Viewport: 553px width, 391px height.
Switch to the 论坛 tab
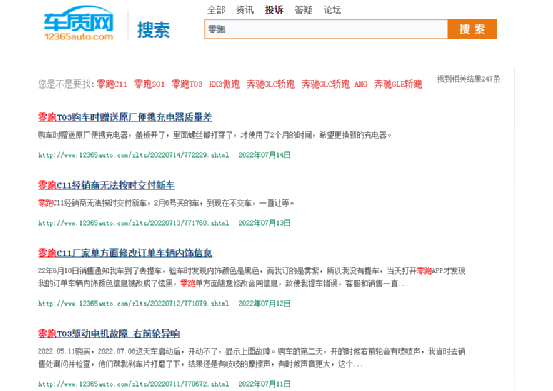coord(332,10)
